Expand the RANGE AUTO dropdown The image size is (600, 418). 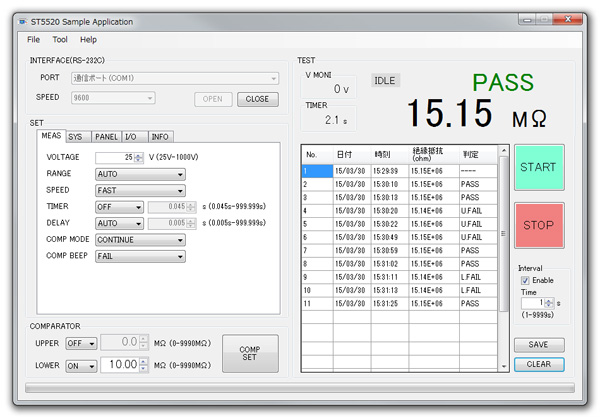140,174
